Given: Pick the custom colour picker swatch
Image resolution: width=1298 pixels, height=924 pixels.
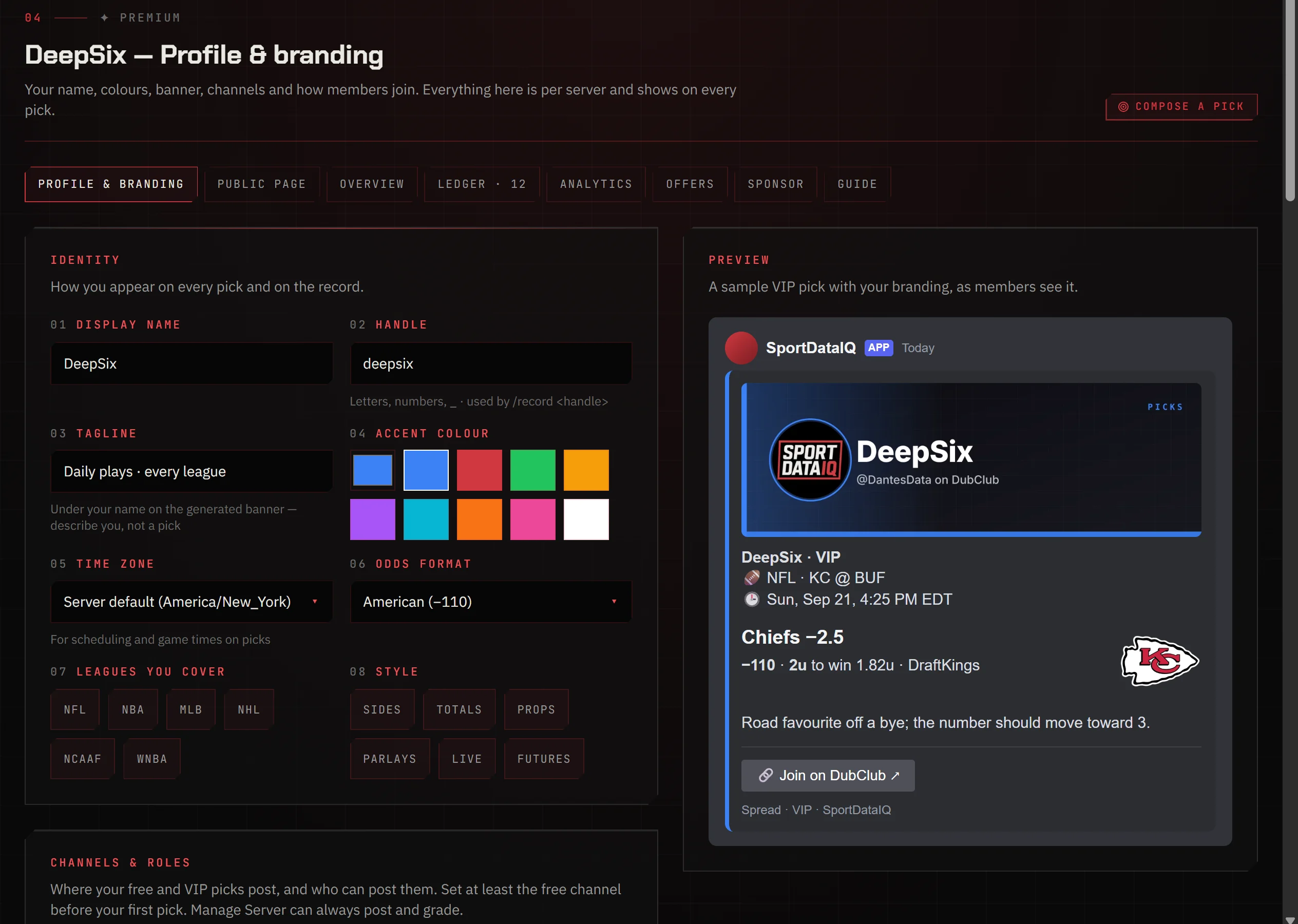Looking at the screenshot, I should [x=373, y=471].
